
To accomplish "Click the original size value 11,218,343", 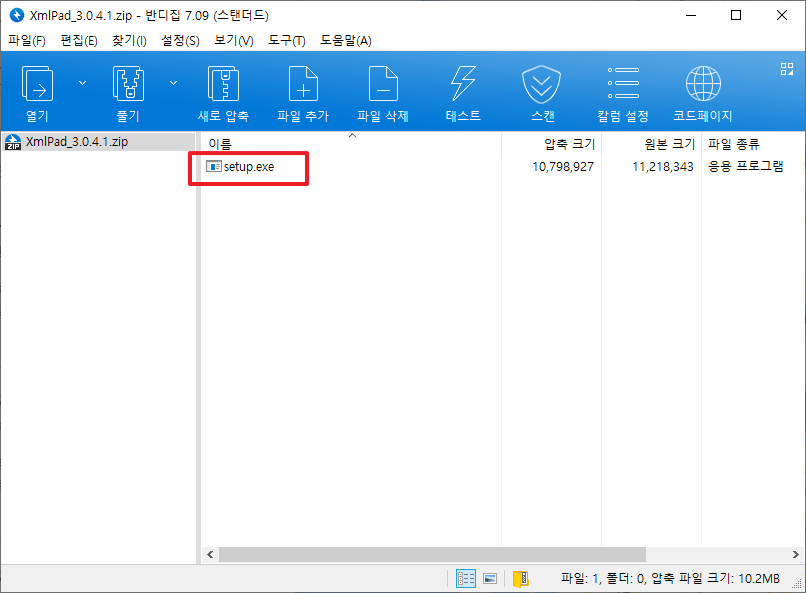I will 663,167.
